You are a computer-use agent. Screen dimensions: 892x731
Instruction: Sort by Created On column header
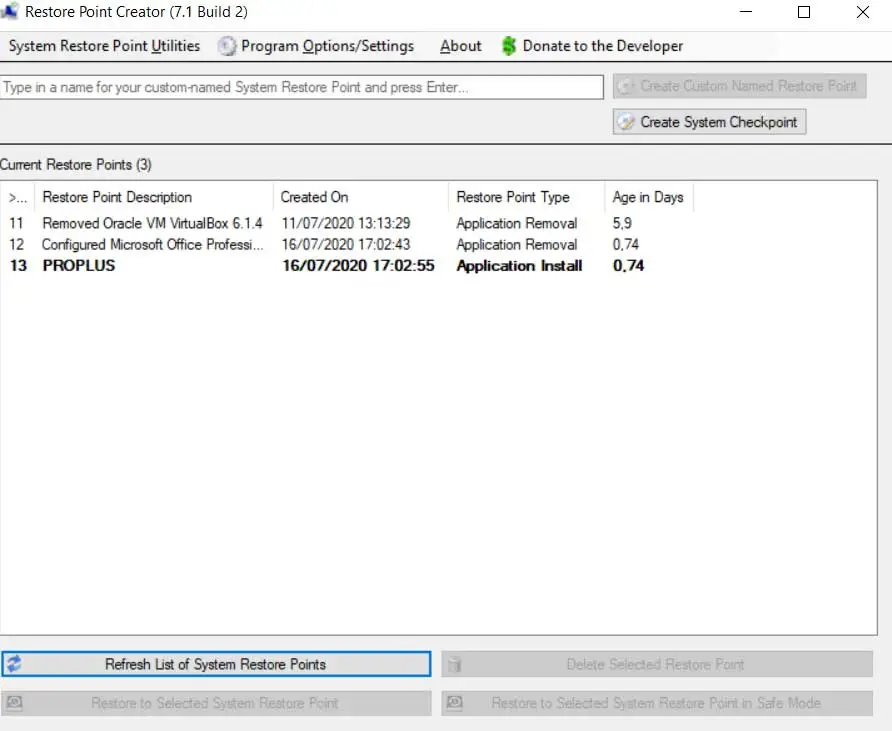point(361,197)
